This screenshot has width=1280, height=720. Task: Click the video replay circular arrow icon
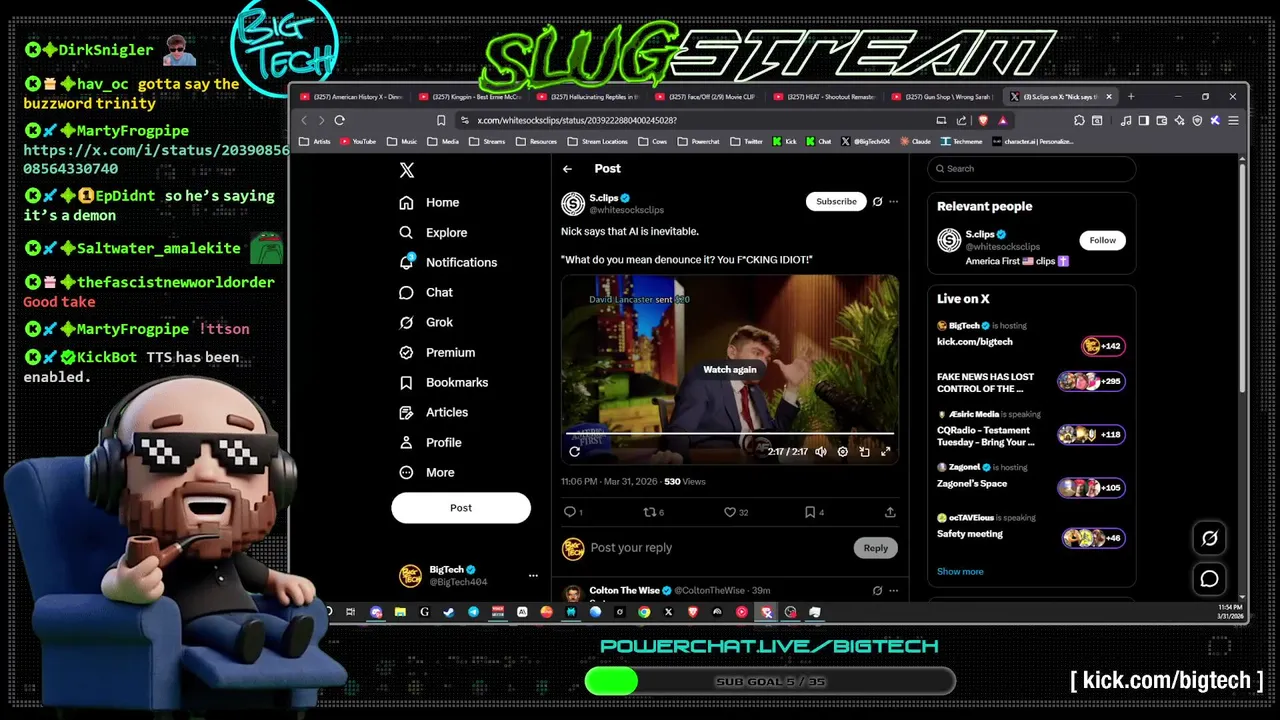[x=574, y=451]
